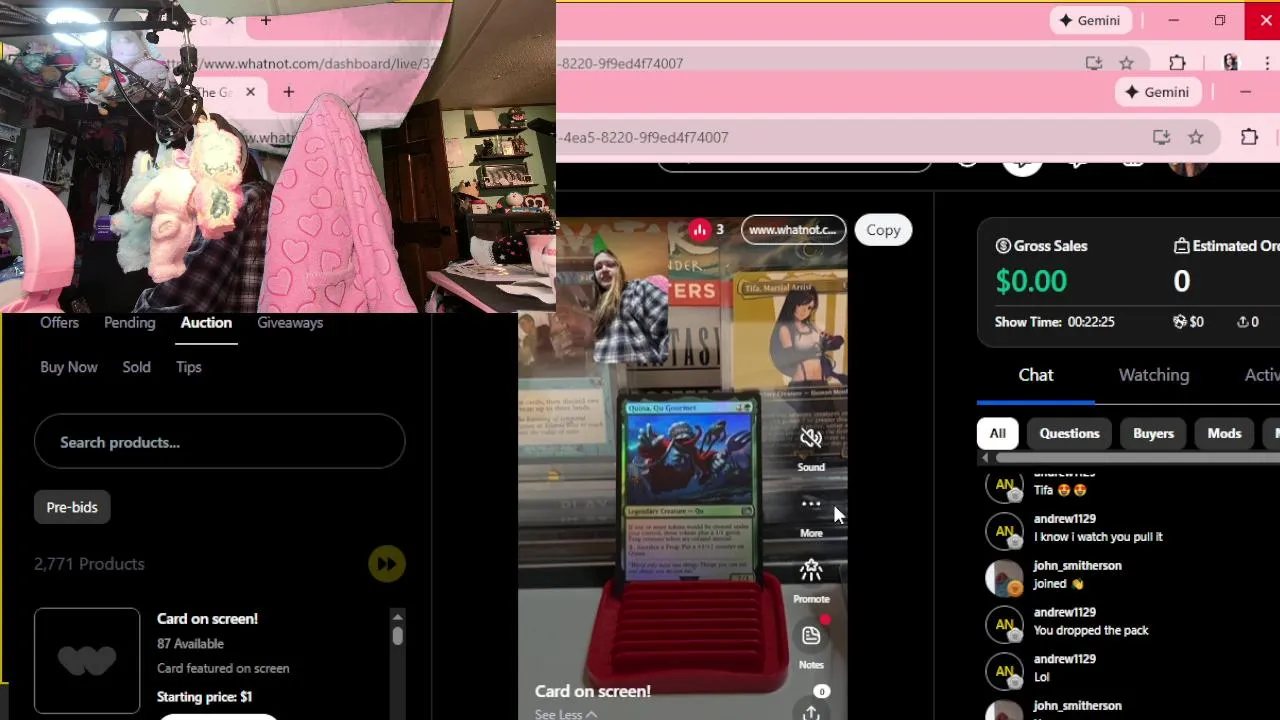Screen dimensions: 1280x720
Task: Click the Card on screen product thumbnail
Action: [x=87, y=661]
